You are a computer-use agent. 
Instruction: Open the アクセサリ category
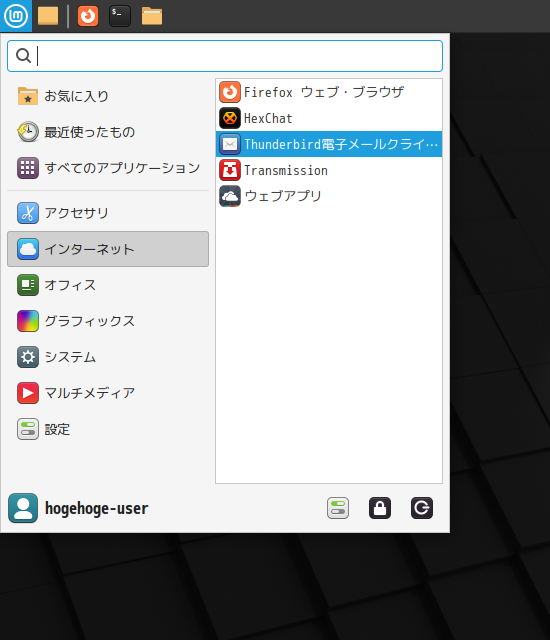click(x=108, y=213)
